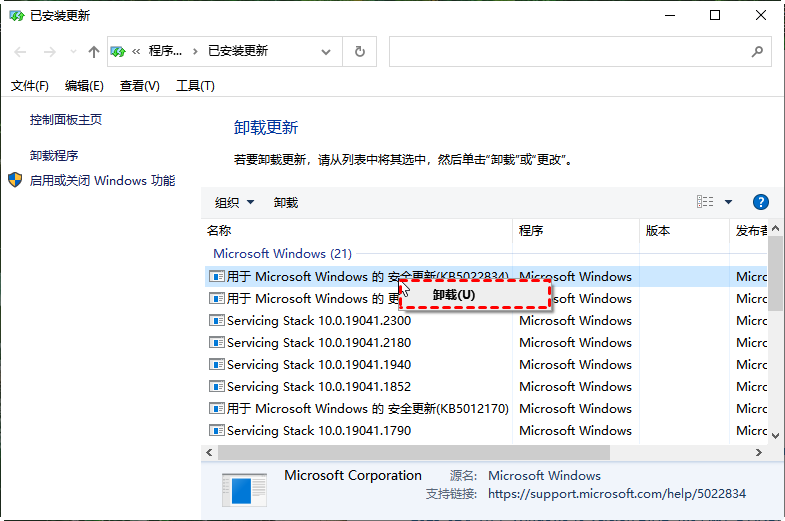
Task: Click the address bar location icon
Action: [118, 52]
